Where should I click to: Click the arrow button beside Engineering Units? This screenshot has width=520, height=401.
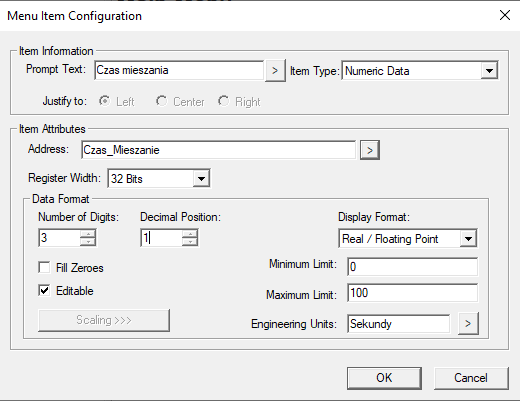click(x=468, y=323)
